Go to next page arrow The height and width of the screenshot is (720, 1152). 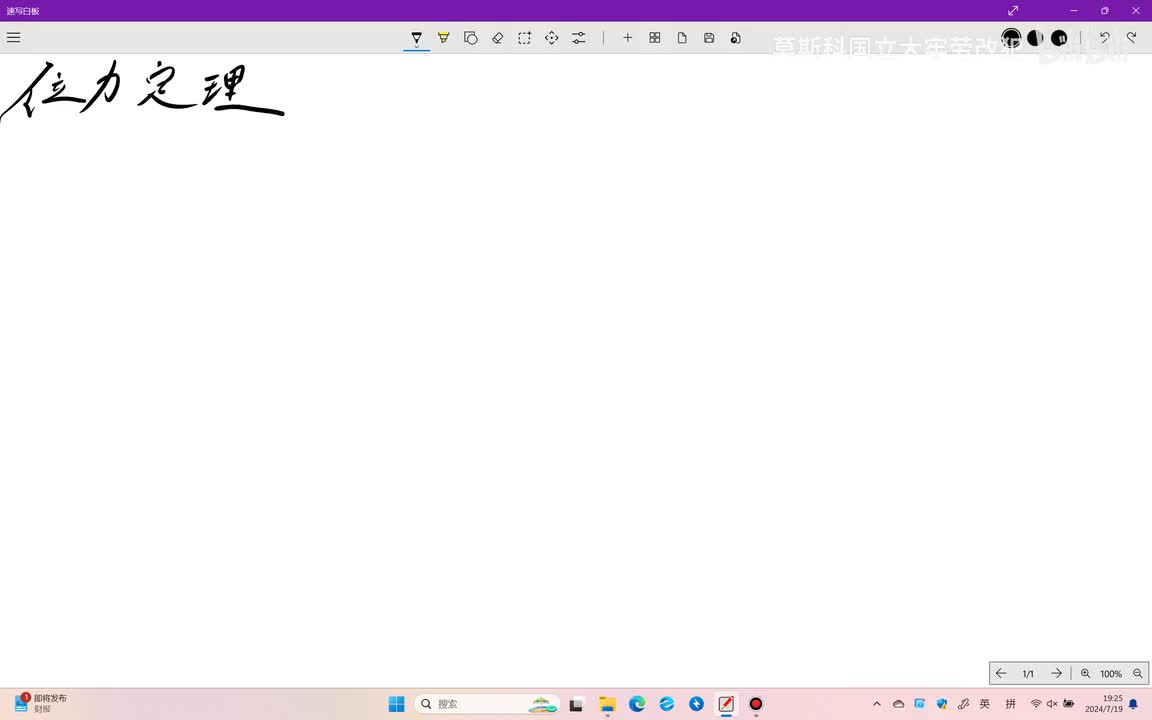click(1056, 673)
